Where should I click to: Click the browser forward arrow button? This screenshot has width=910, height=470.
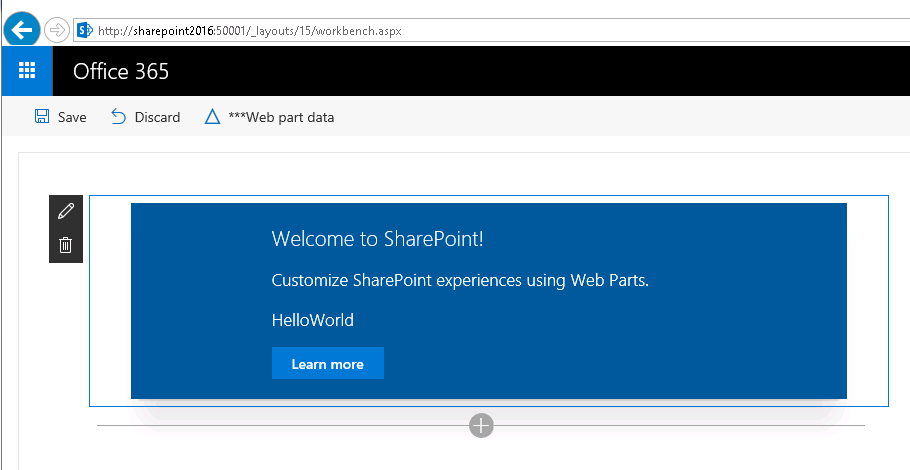pyautogui.click(x=57, y=30)
